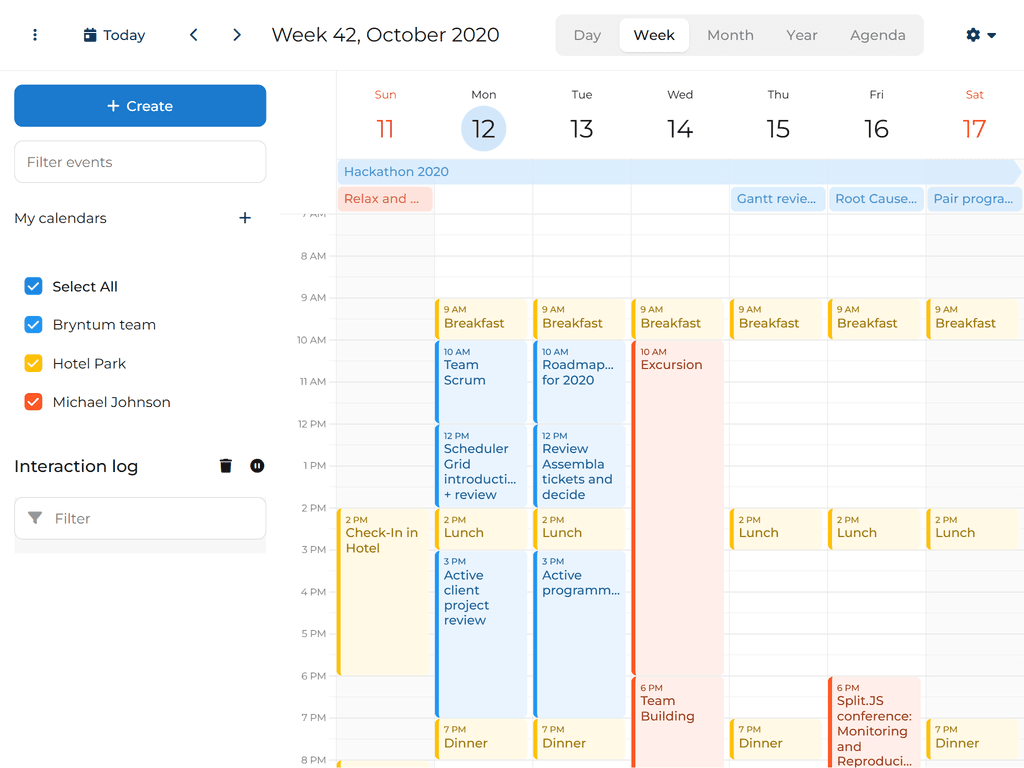1024x768 pixels.
Task: Click the funnel icon in the Filter field
Action: point(34,518)
